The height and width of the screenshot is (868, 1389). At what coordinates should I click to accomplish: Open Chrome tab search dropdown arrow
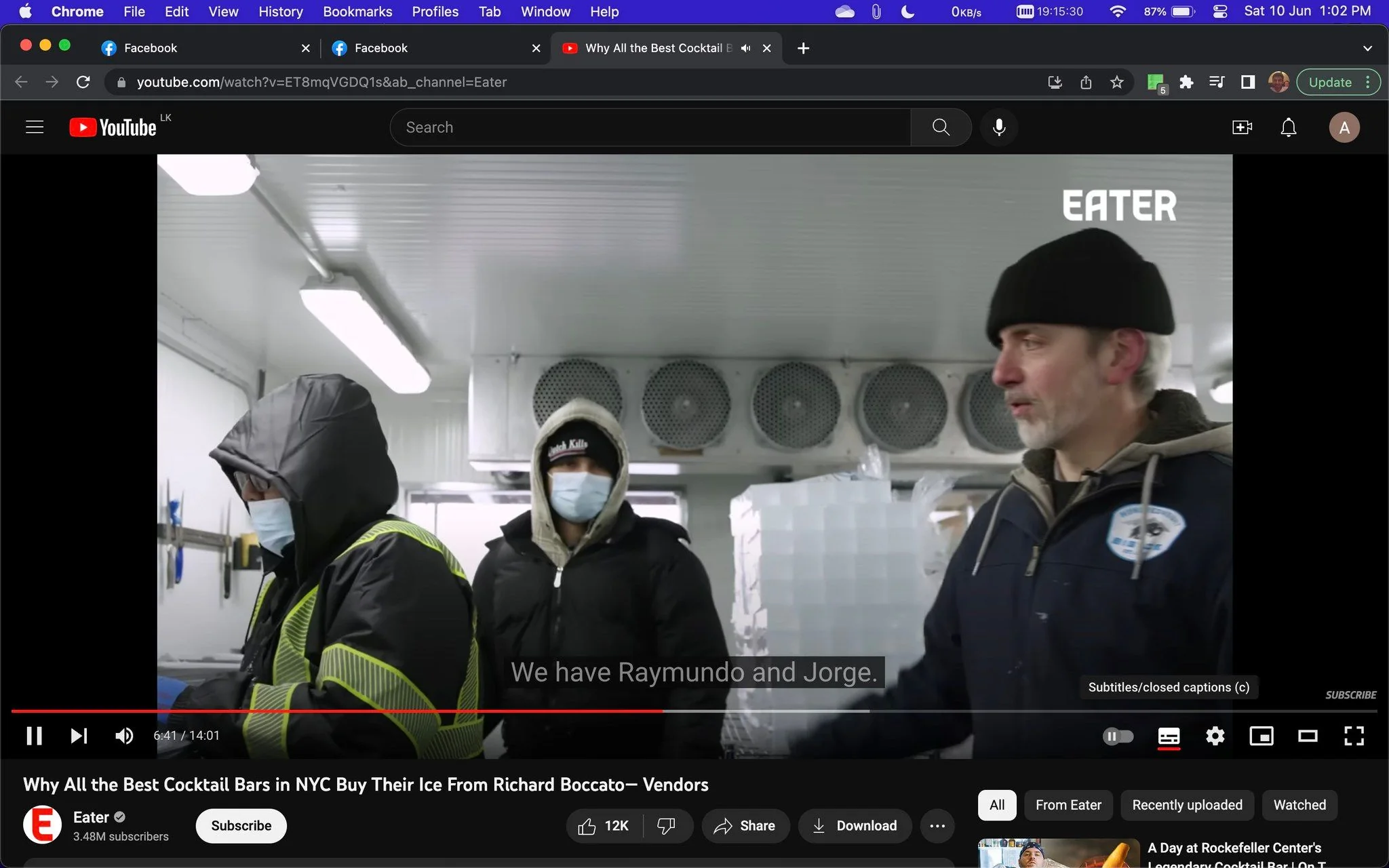pyautogui.click(x=1367, y=48)
